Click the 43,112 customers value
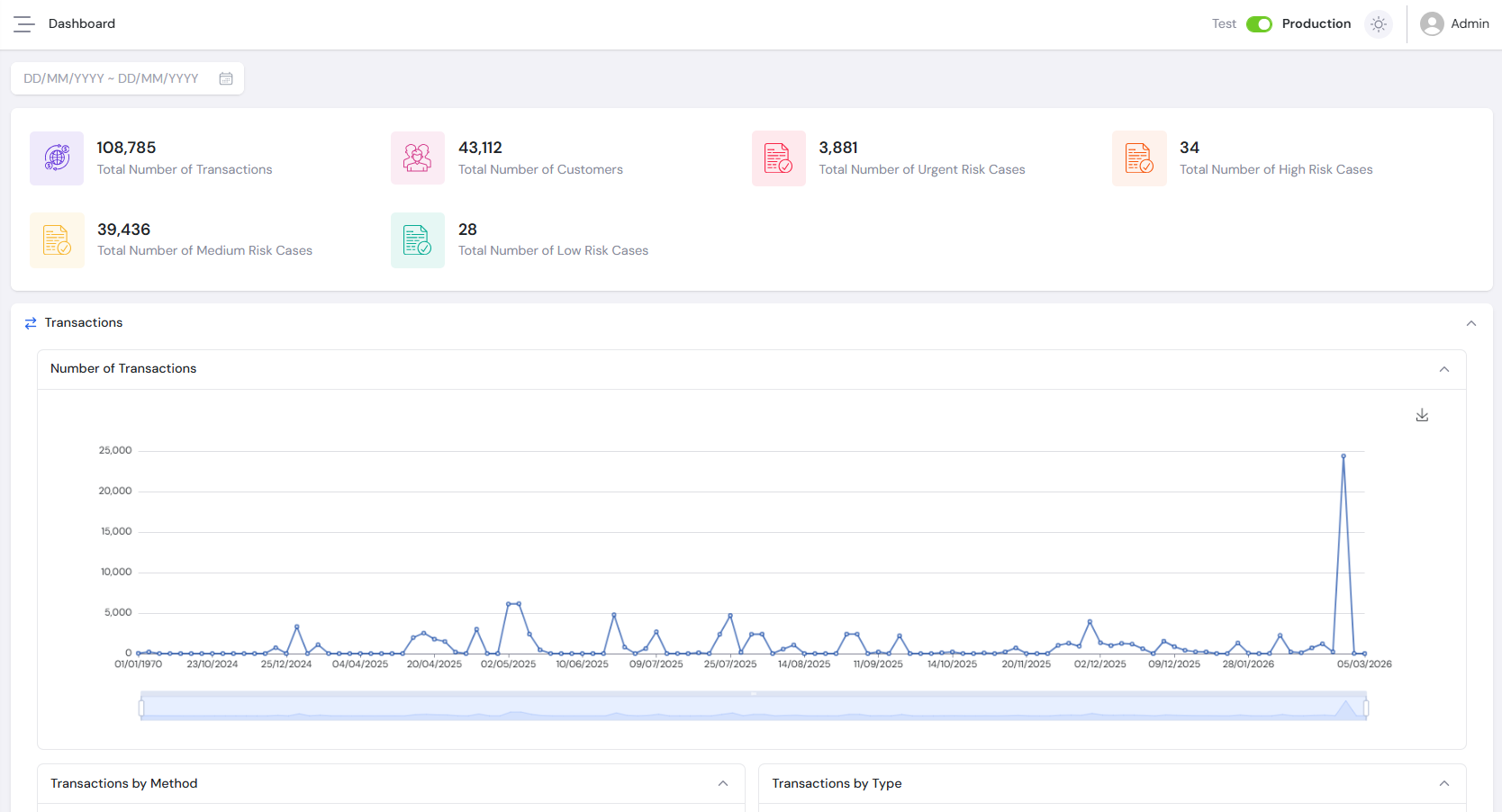Image resolution: width=1502 pixels, height=812 pixels. click(480, 148)
